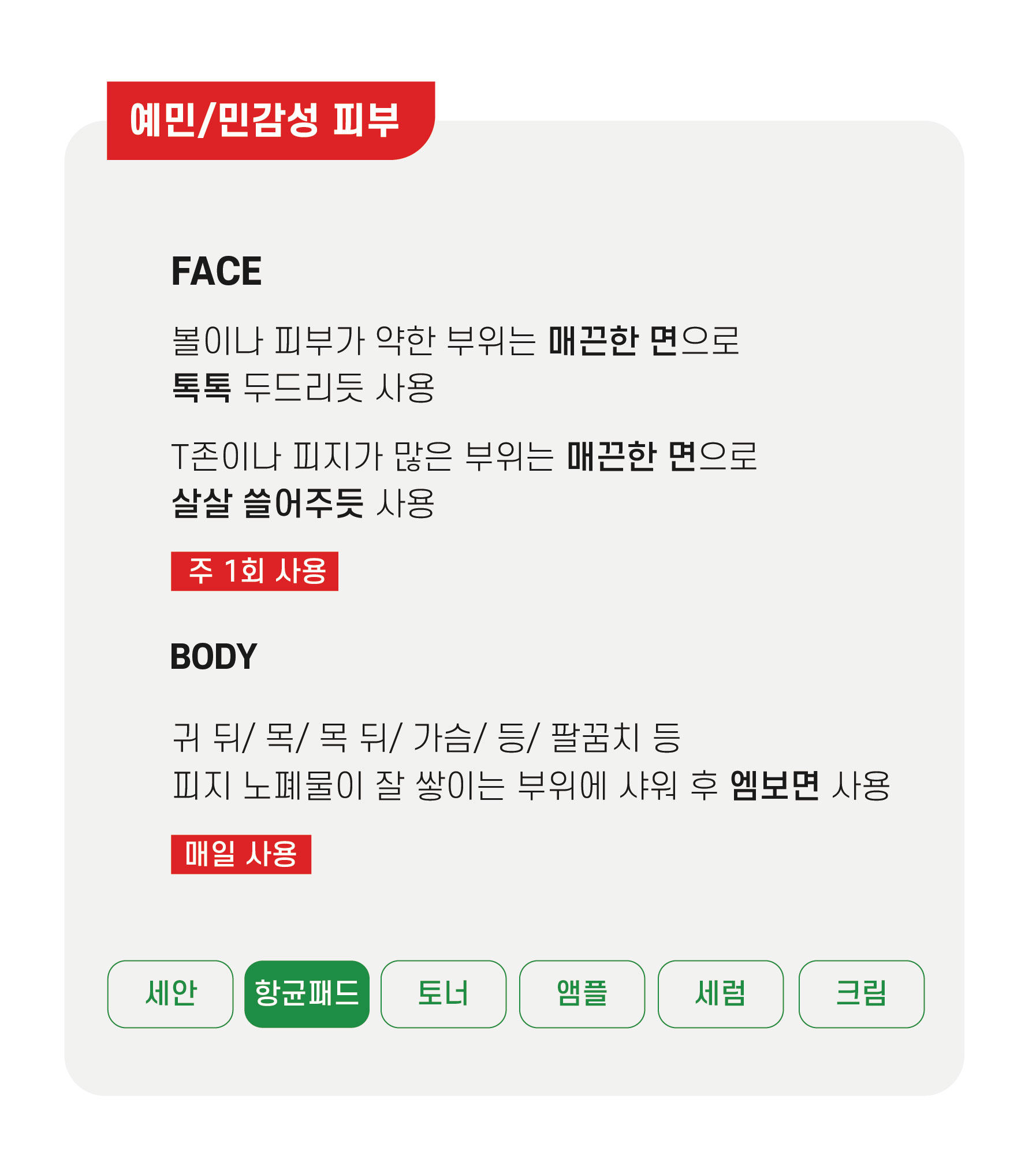The height and width of the screenshot is (1158, 1036).
Task: Click the bold 살살 쓸어주듯 text
Action: 267,503
